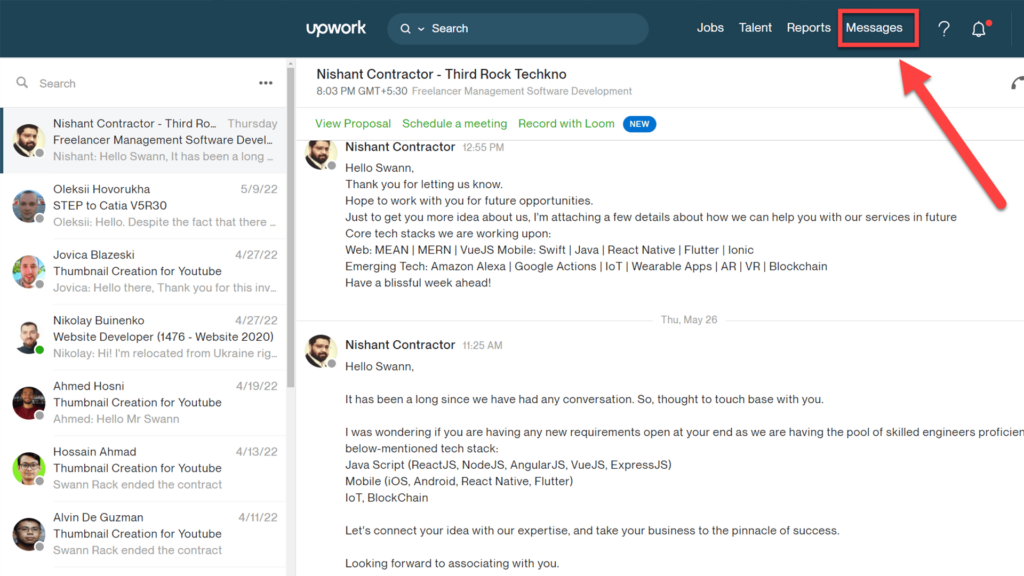Click the Upwork logo
1024x576 pixels.
point(336,29)
